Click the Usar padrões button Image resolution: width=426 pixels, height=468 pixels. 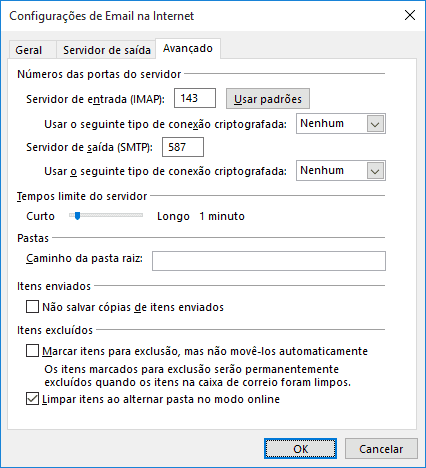tap(268, 99)
